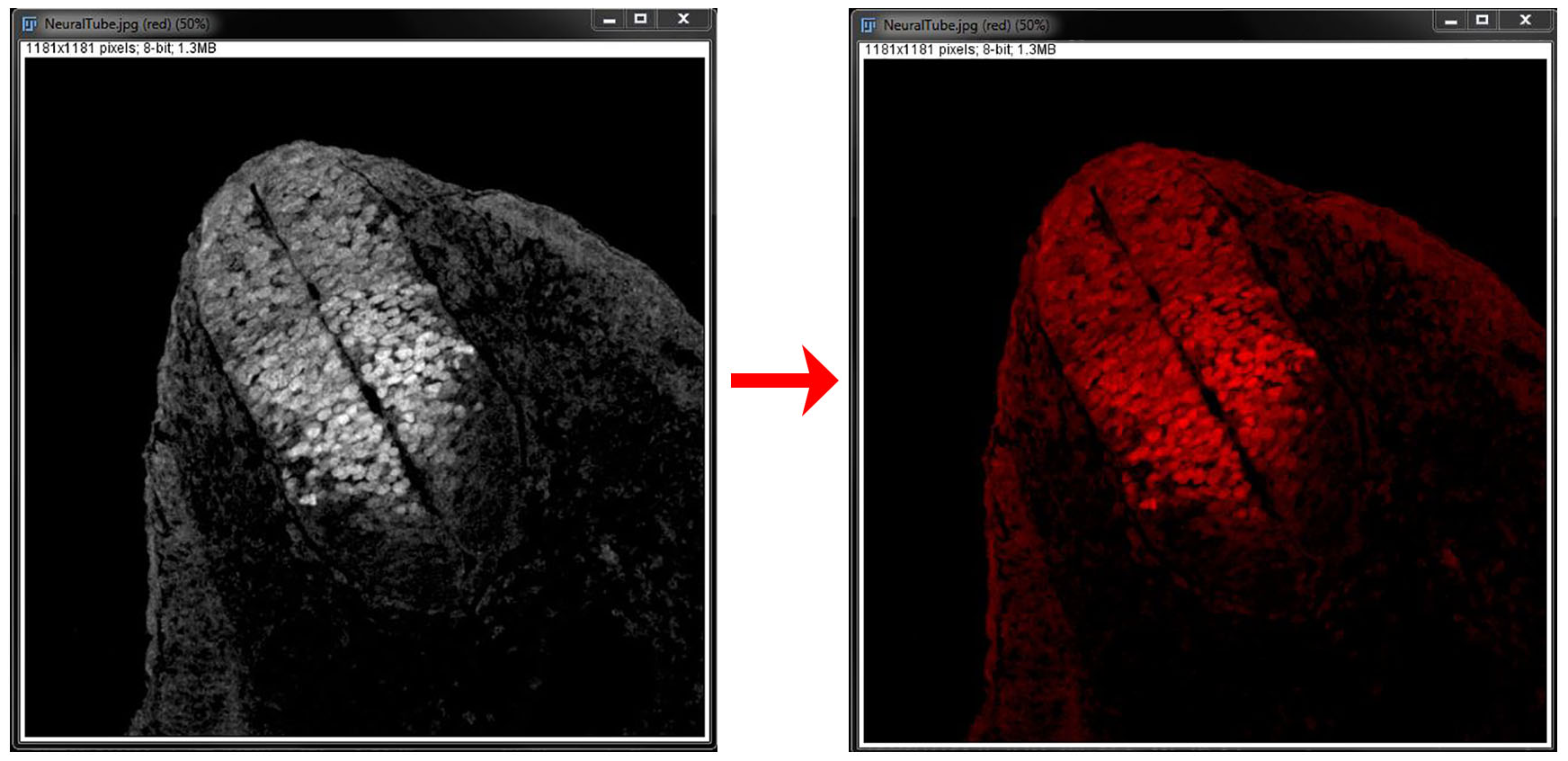Maximize the red-colored NeuralTube.jpg window
Image resolution: width=1568 pixels, height=761 pixels.
tap(1482, 20)
